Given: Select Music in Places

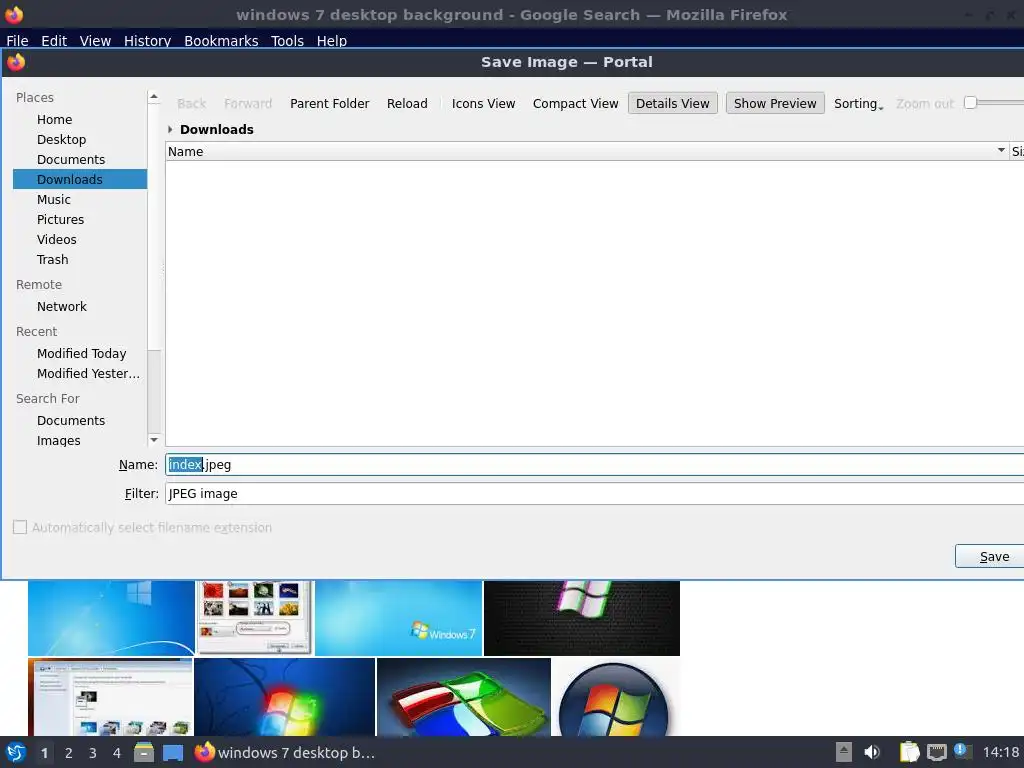Looking at the screenshot, I should click(80, 199).
